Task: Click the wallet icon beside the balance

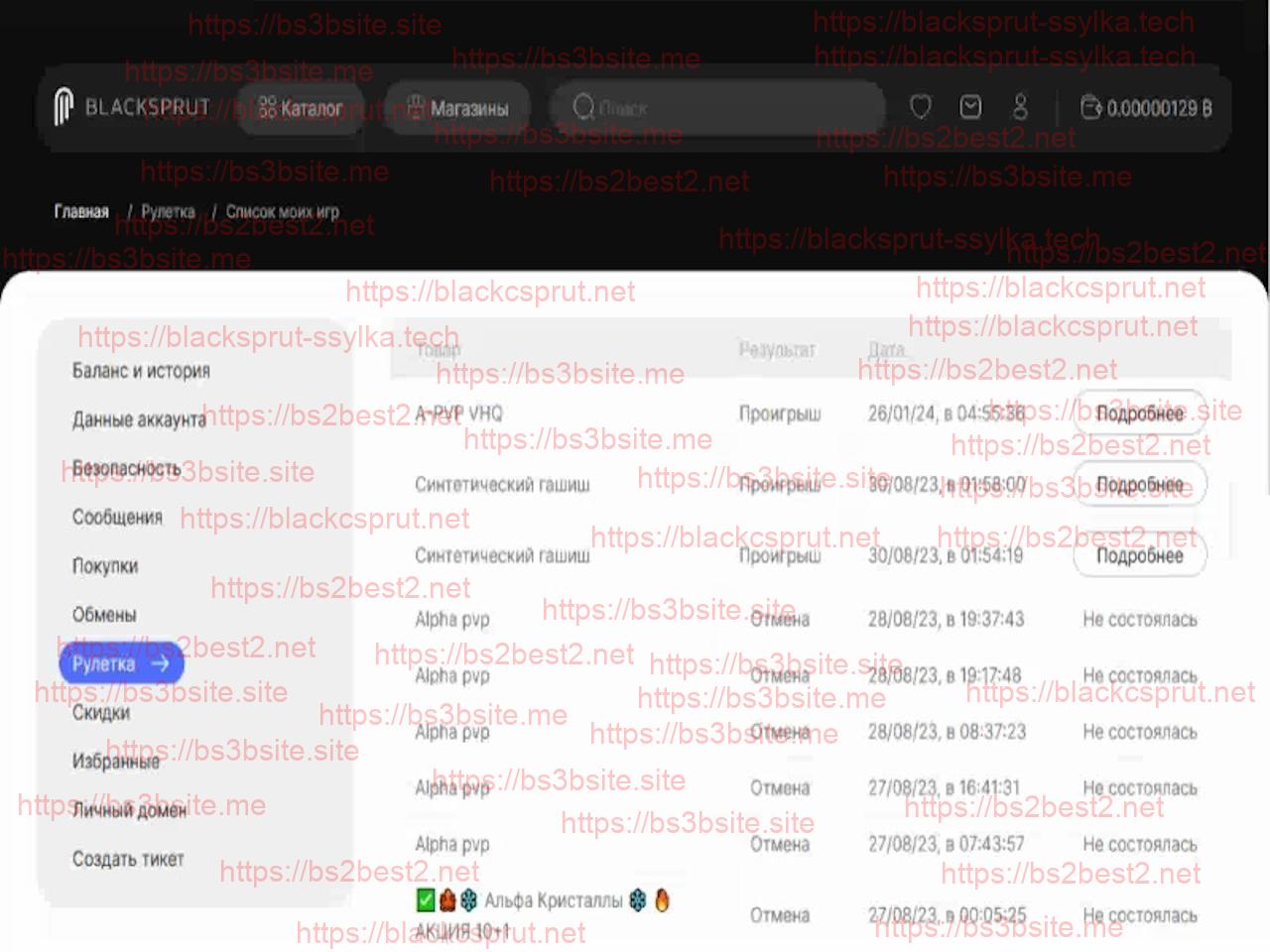Action: coord(1090,107)
